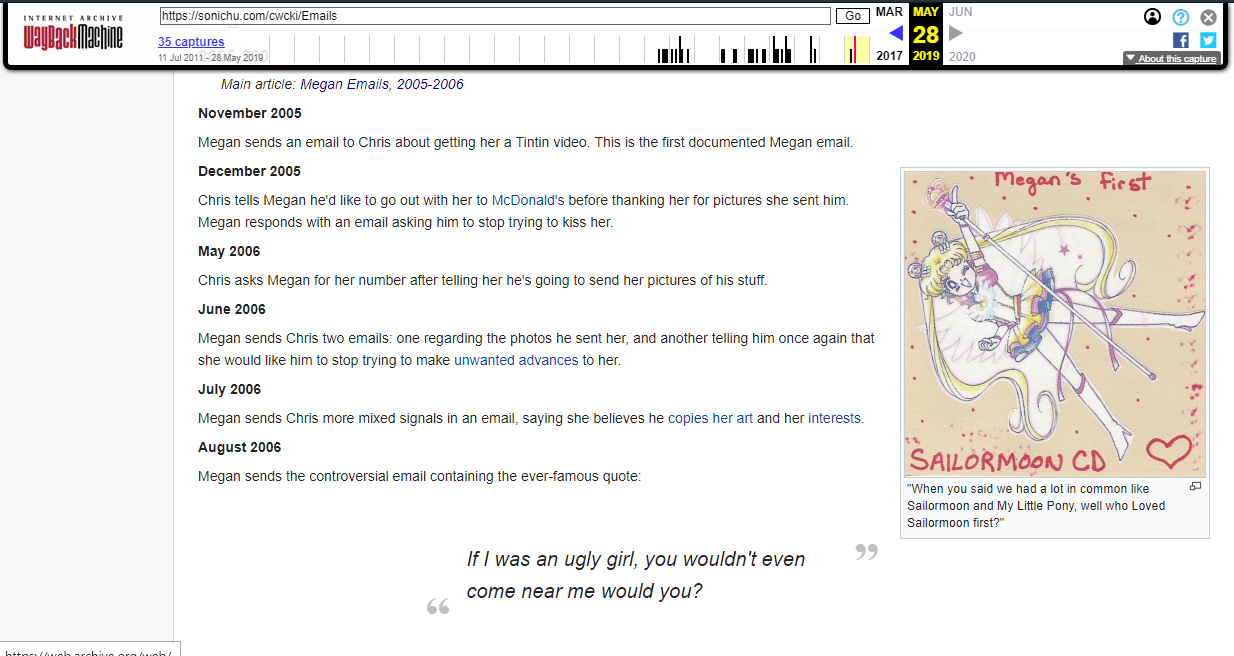
Task: Click the August 2006 heading
Action: click(240, 447)
